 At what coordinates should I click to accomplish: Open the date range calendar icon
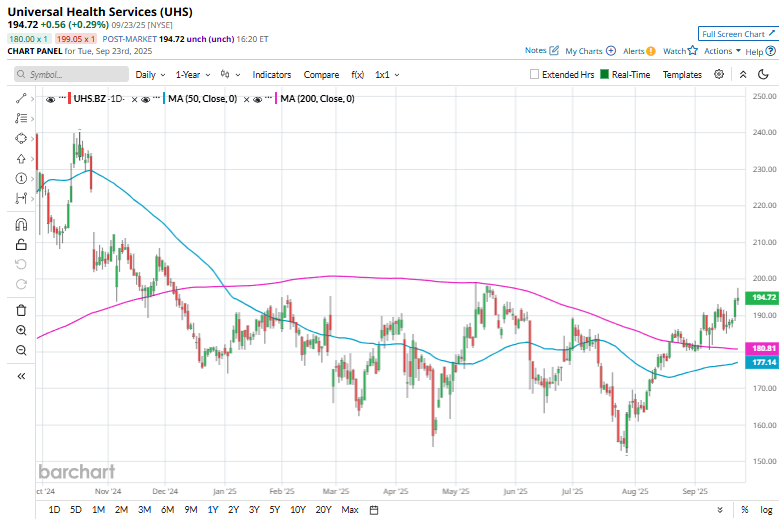(x=374, y=510)
